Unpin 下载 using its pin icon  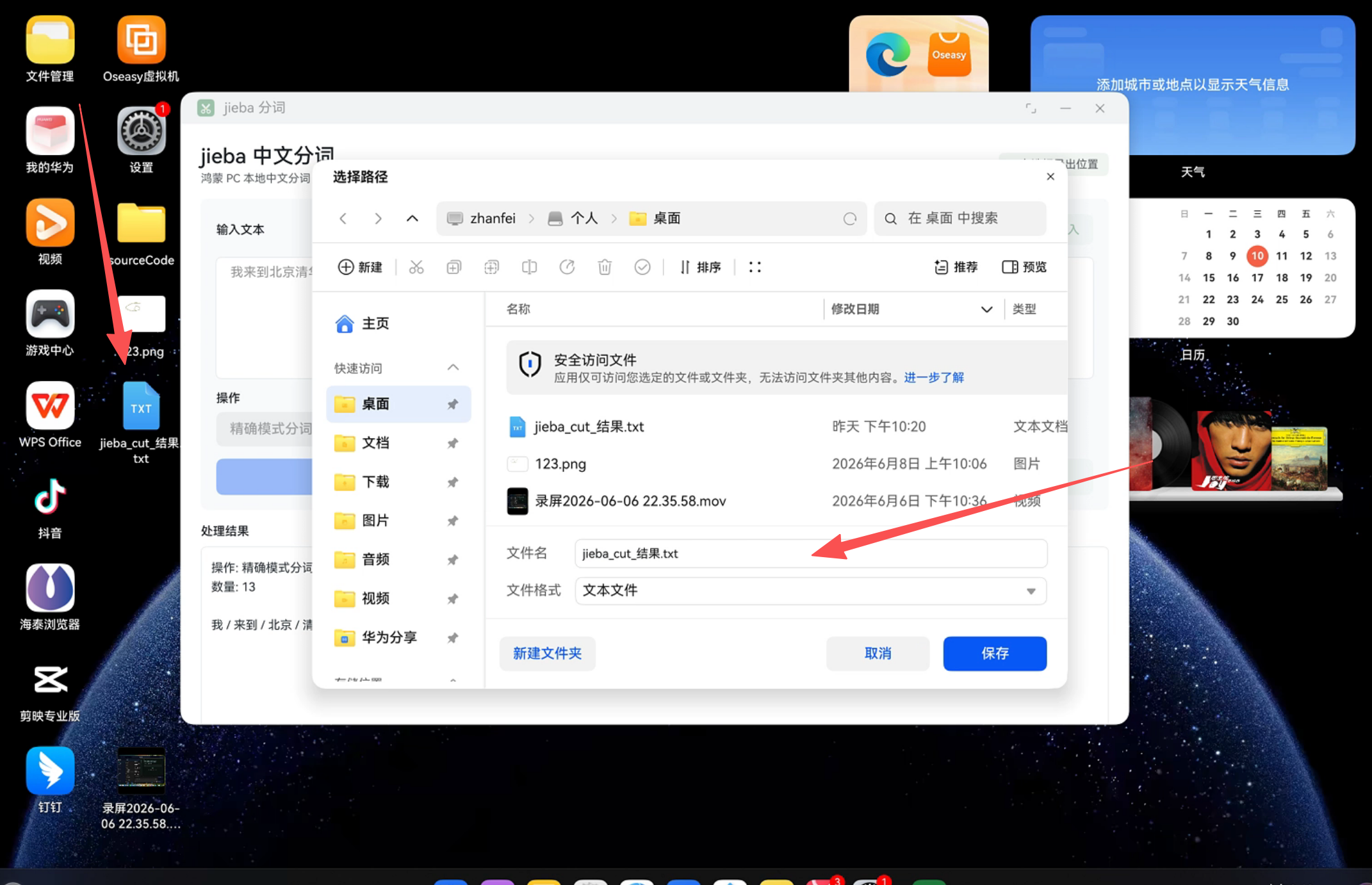point(453,482)
